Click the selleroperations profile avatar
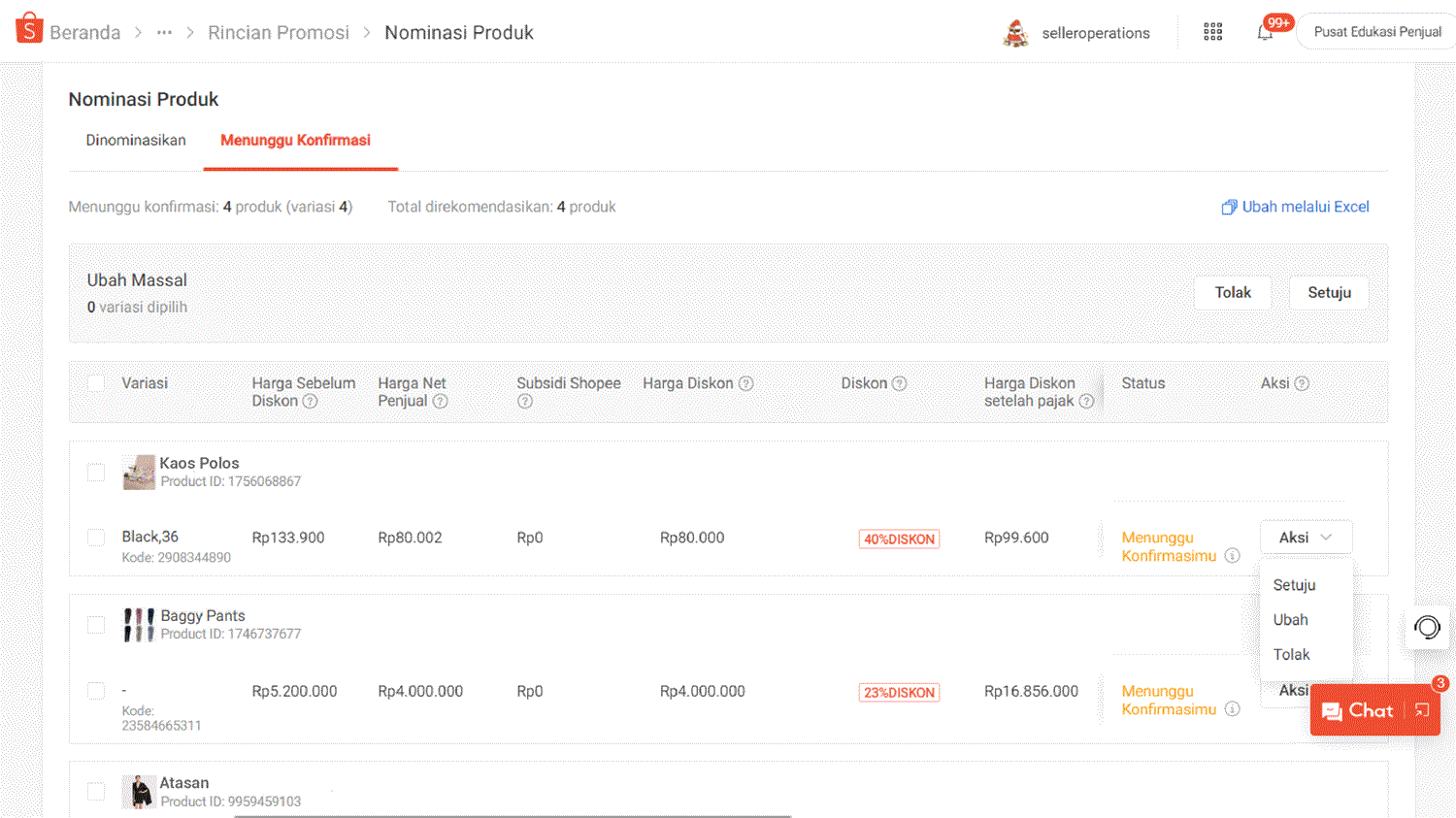This screenshot has height=818, width=1456. 1016,31
